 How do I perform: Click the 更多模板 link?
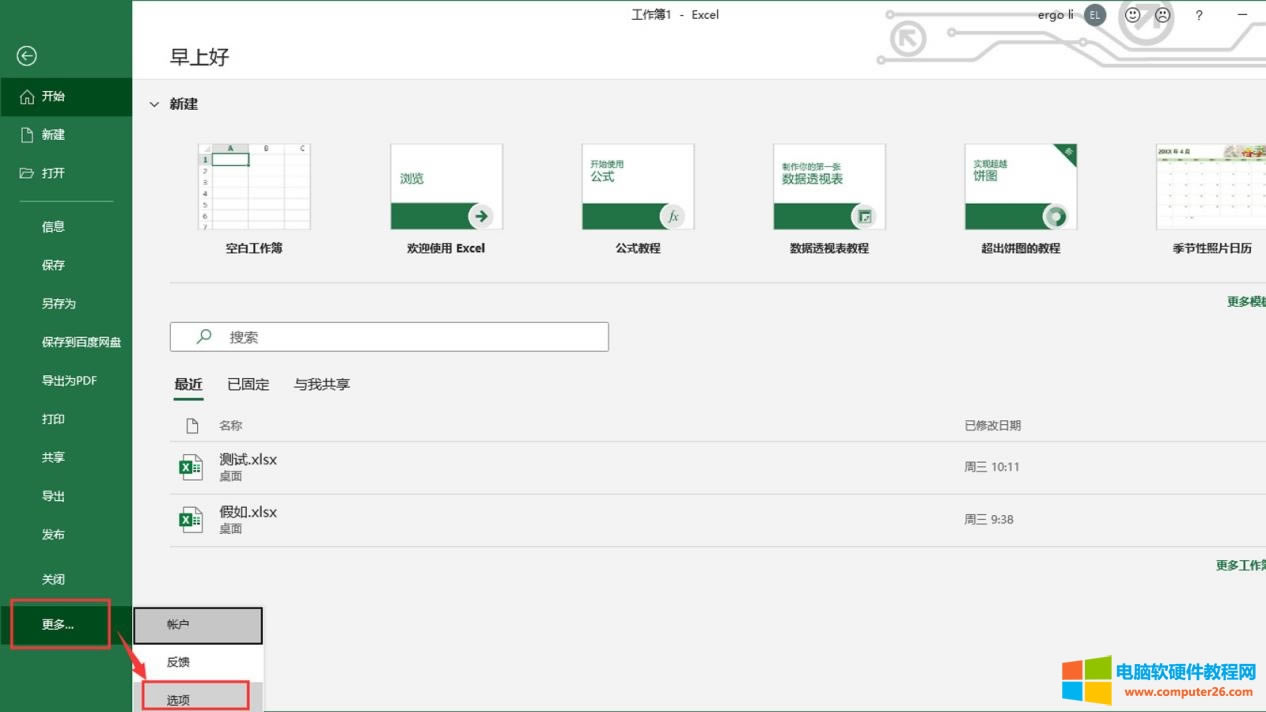1246,301
